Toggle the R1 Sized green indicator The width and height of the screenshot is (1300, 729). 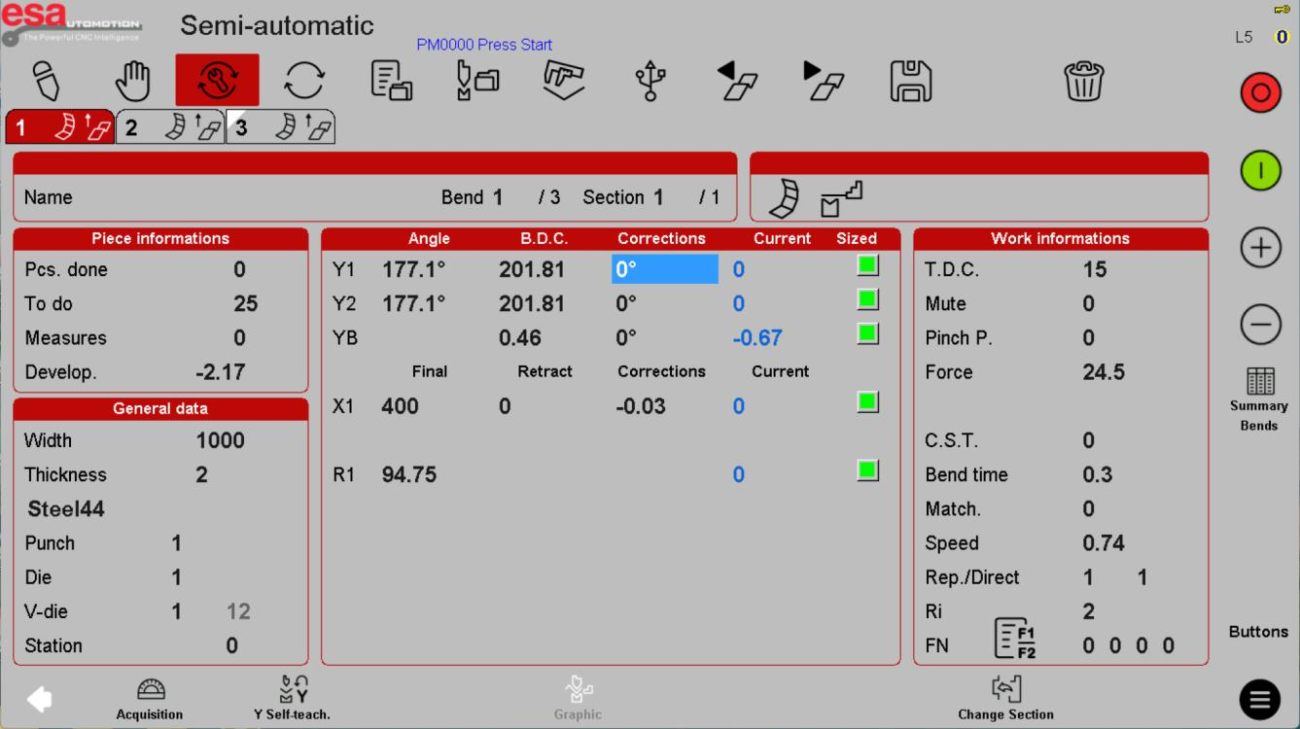(x=866, y=470)
